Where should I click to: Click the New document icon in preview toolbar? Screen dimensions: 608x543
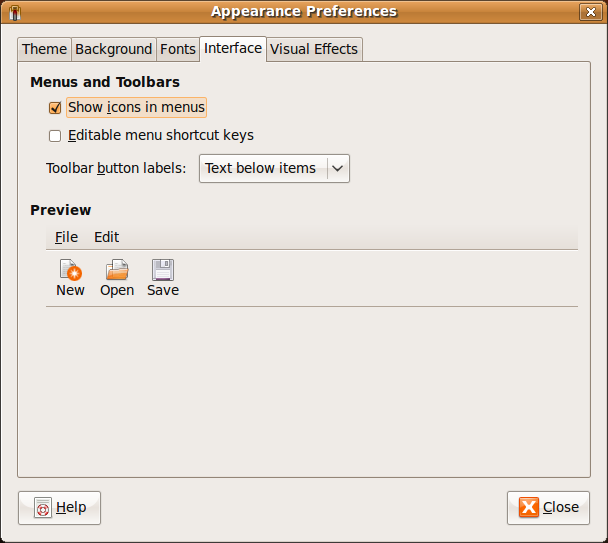[x=70, y=269]
